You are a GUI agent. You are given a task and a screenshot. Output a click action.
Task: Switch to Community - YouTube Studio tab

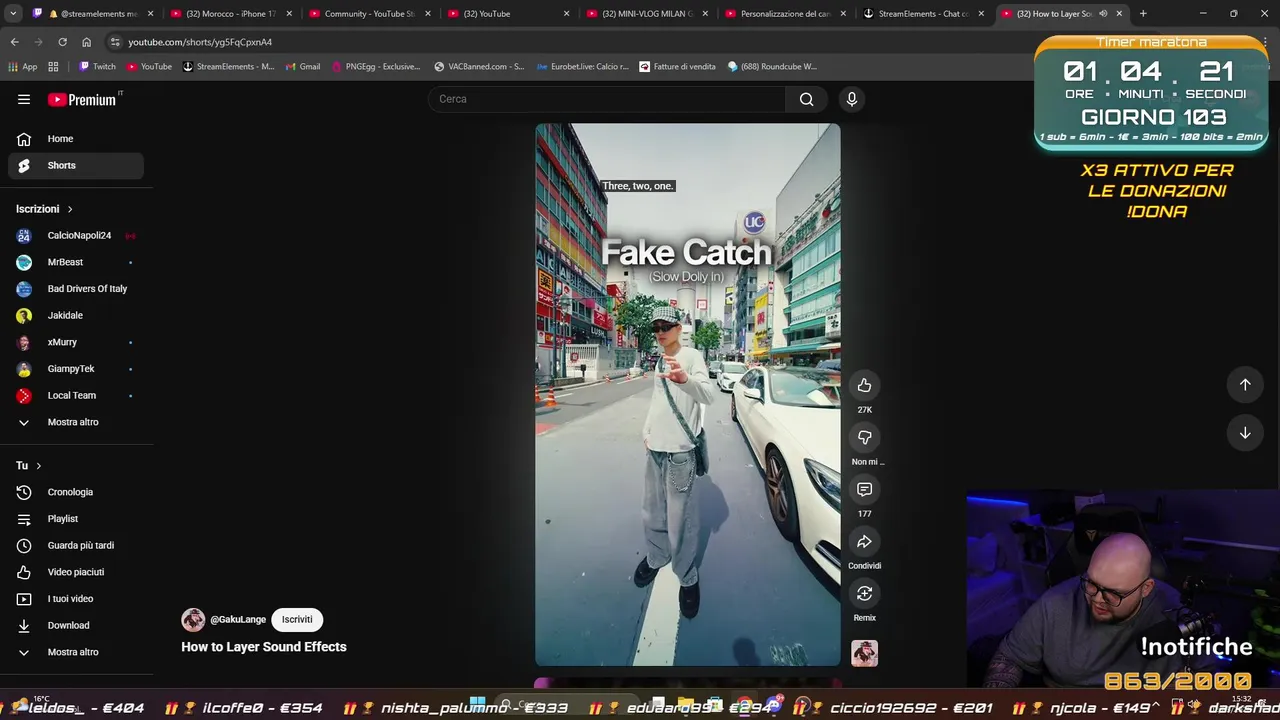[368, 14]
